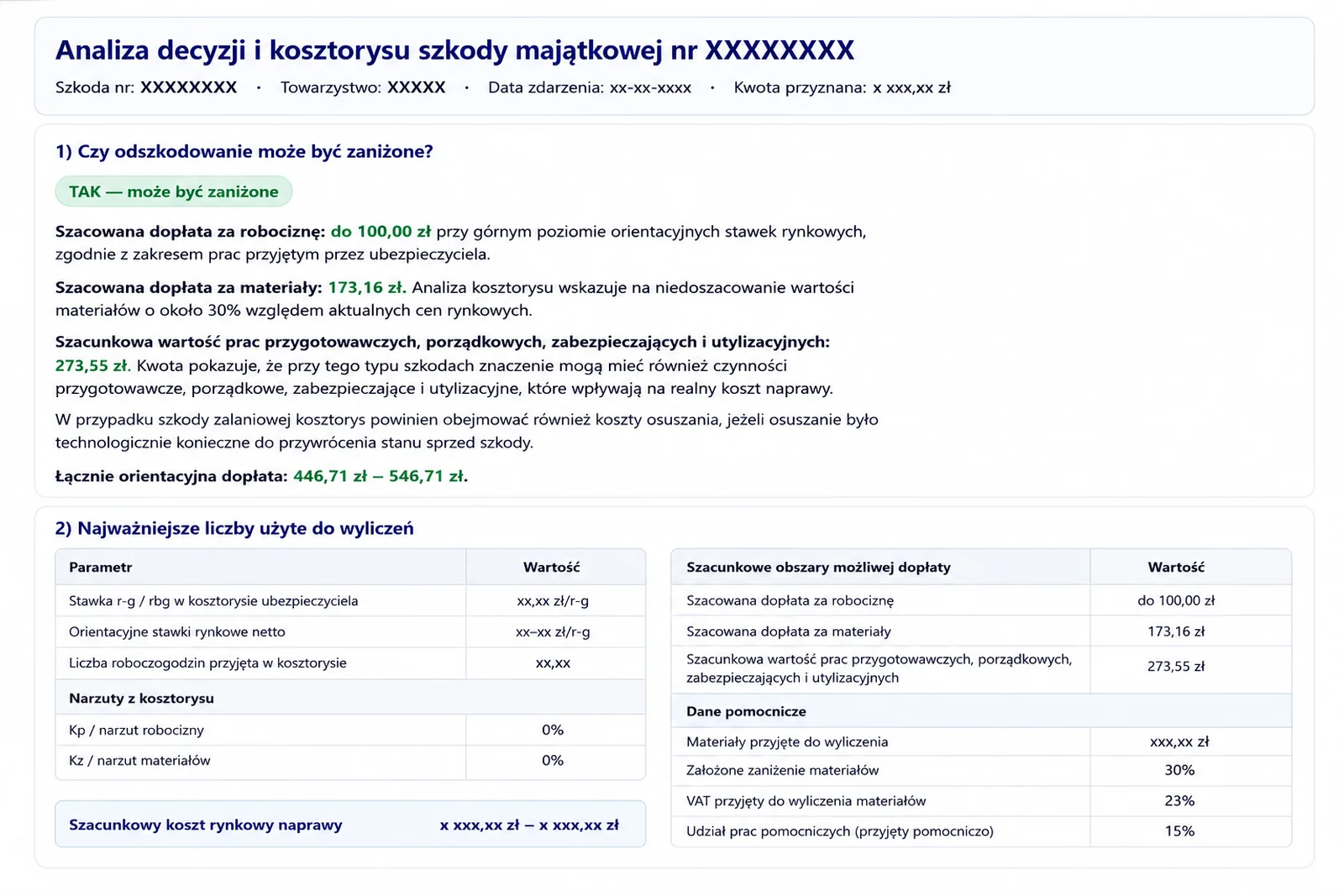
Task: Click table value '273,55 zł'
Action: (1176, 667)
